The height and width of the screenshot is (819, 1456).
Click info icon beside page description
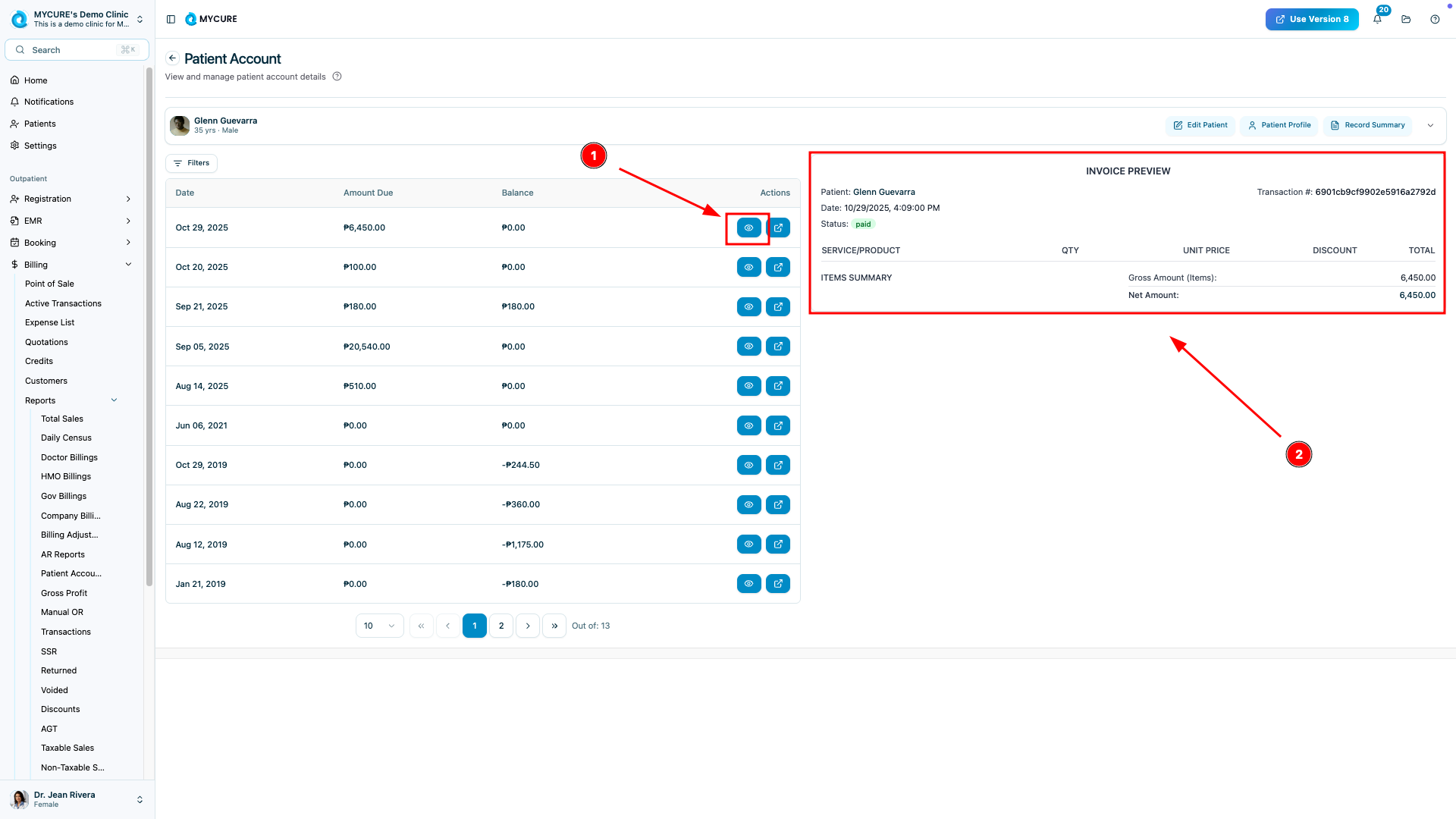(x=337, y=77)
